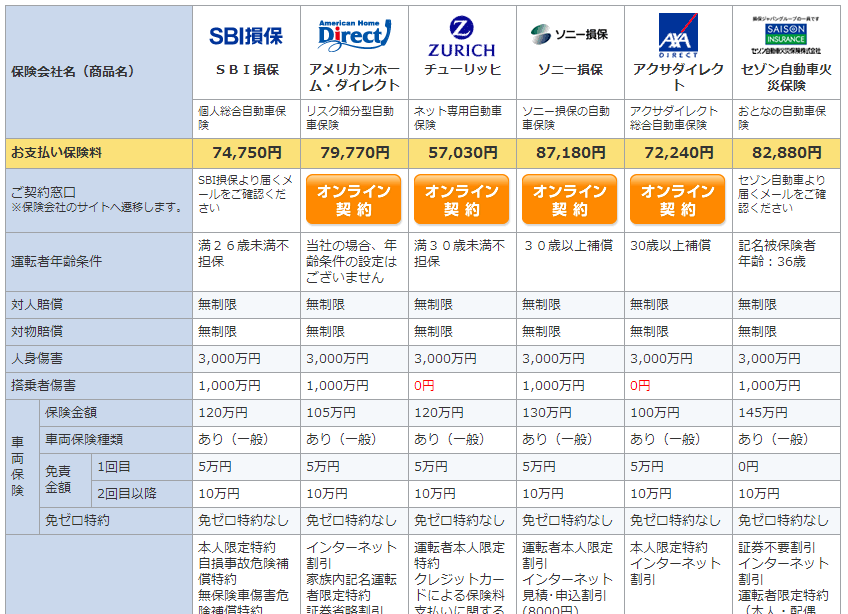Click the 74,750円 premium cell
This screenshot has width=848, height=614.
point(247,153)
